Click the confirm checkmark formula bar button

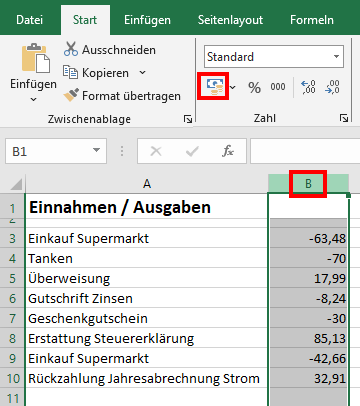coord(192,151)
